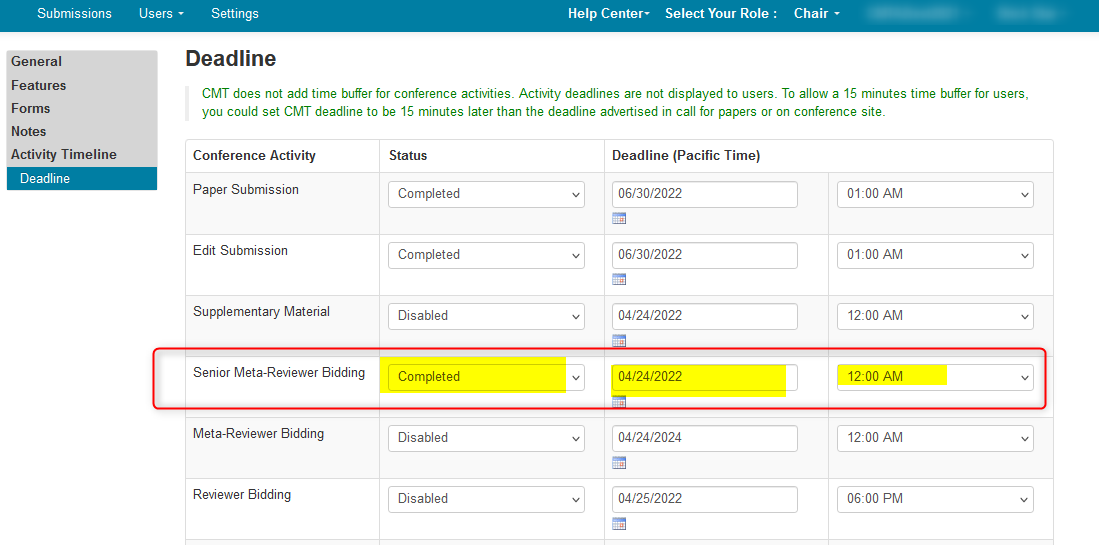1099x545 pixels.
Task: Open calendar picker for Edit Submission deadline
Action: pos(619,279)
